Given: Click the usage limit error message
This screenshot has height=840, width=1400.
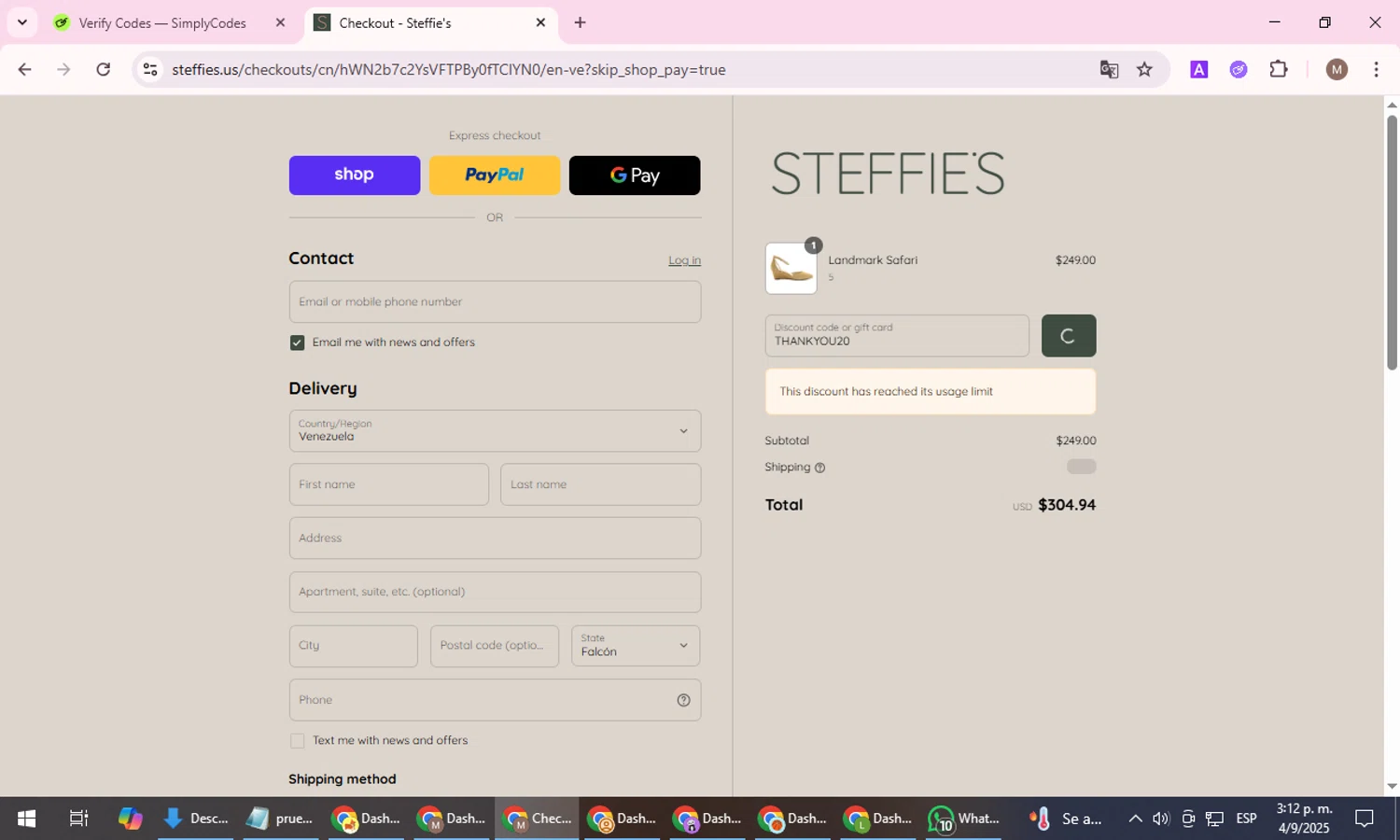Looking at the screenshot, I should [931, 392].
